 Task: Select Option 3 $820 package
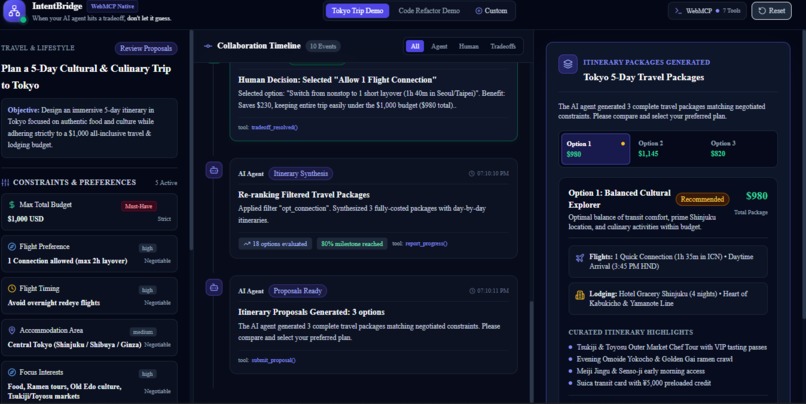pyautogui.click(x=740, y=149)
